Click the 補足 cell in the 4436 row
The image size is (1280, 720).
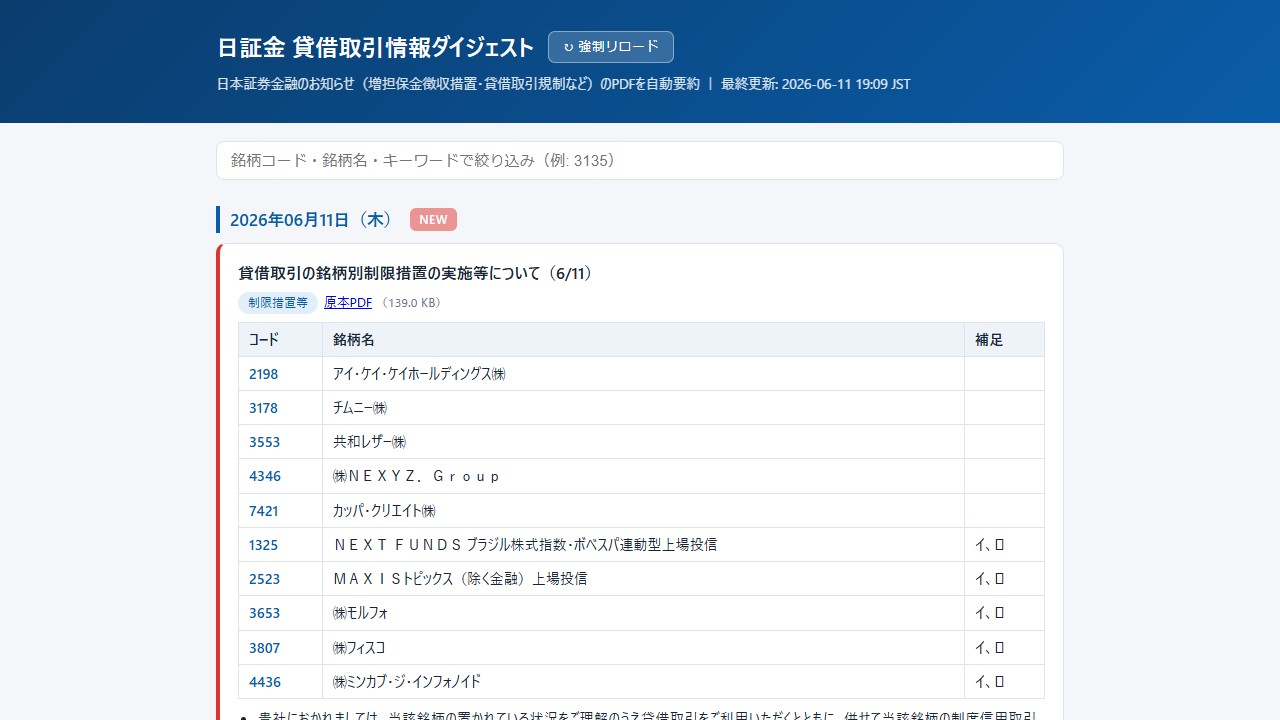[1004, 682]
